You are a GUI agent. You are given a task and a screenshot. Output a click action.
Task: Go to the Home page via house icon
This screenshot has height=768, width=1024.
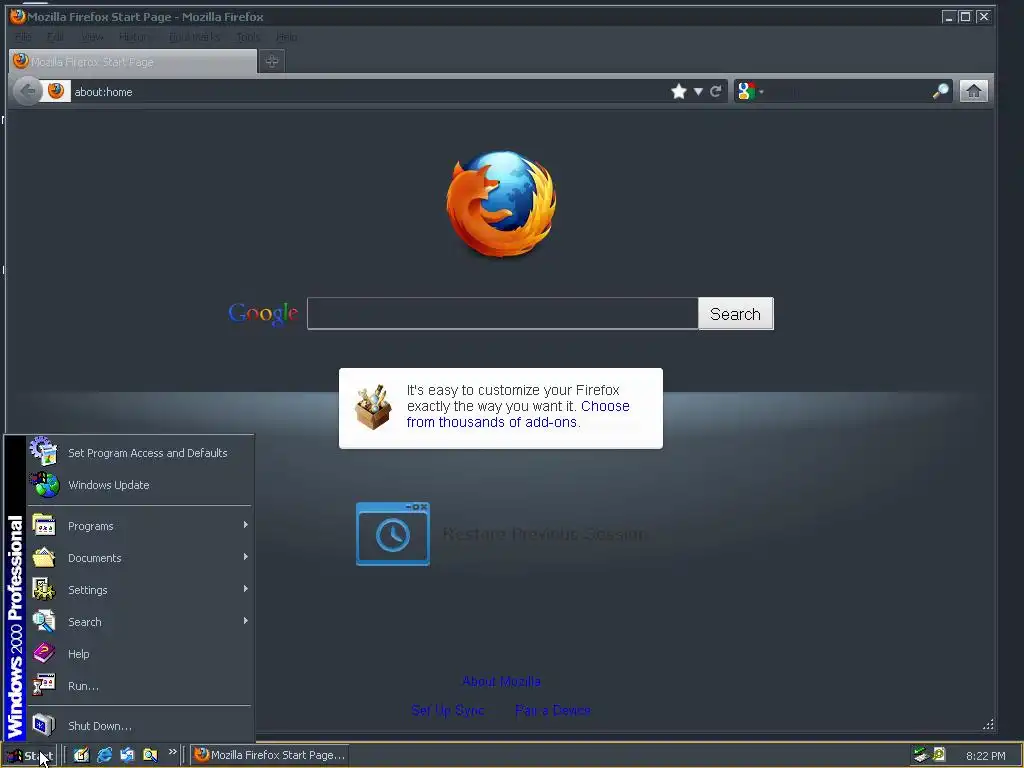973,91
